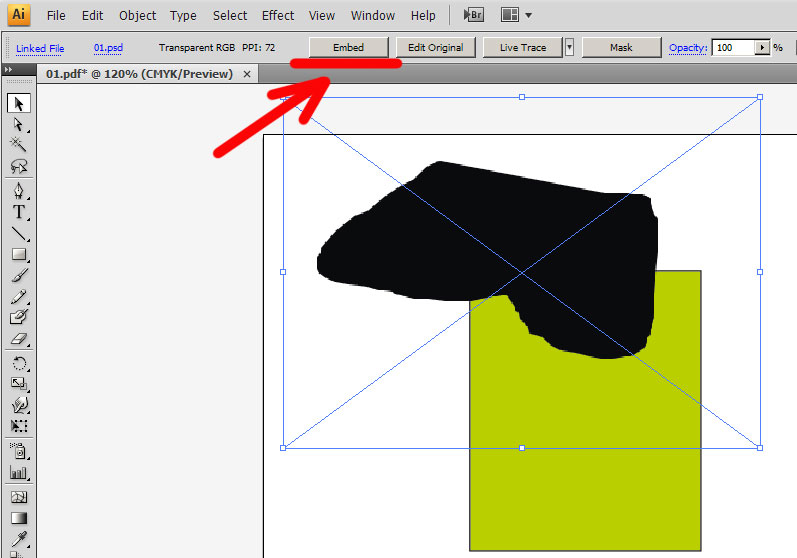The width and height of the screenshot is (797, 558).
Task: Open Adobe Bridge via Br icon
Action: pyautogui.click(x=473, y=15)
